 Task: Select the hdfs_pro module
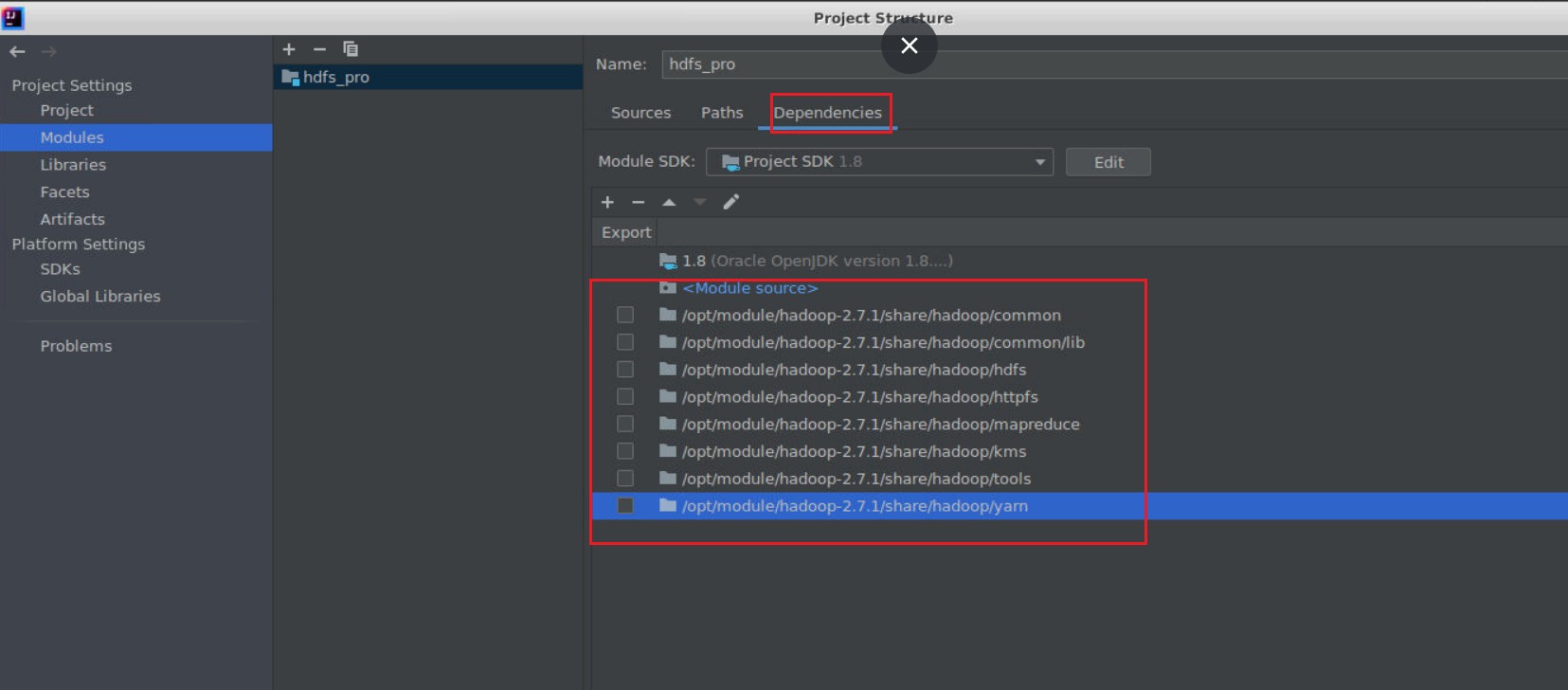[x=336, y=78]
